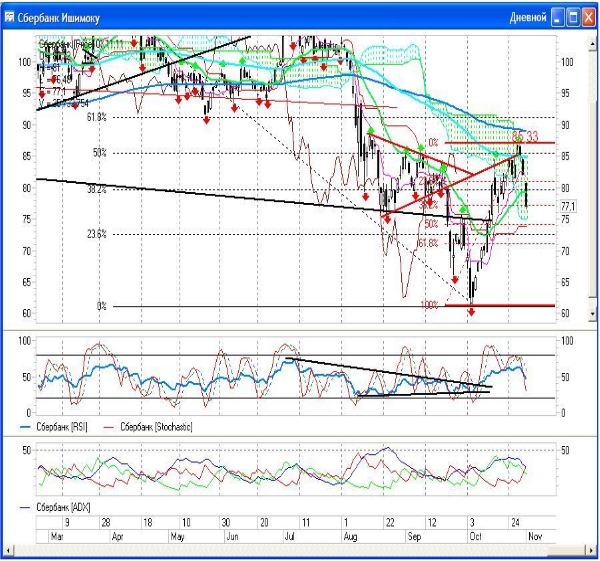The width and height of the screenshot is (600, 561).
Task: Click the 23.6% Fibonacci level label
Action: [x=96, y=234]
